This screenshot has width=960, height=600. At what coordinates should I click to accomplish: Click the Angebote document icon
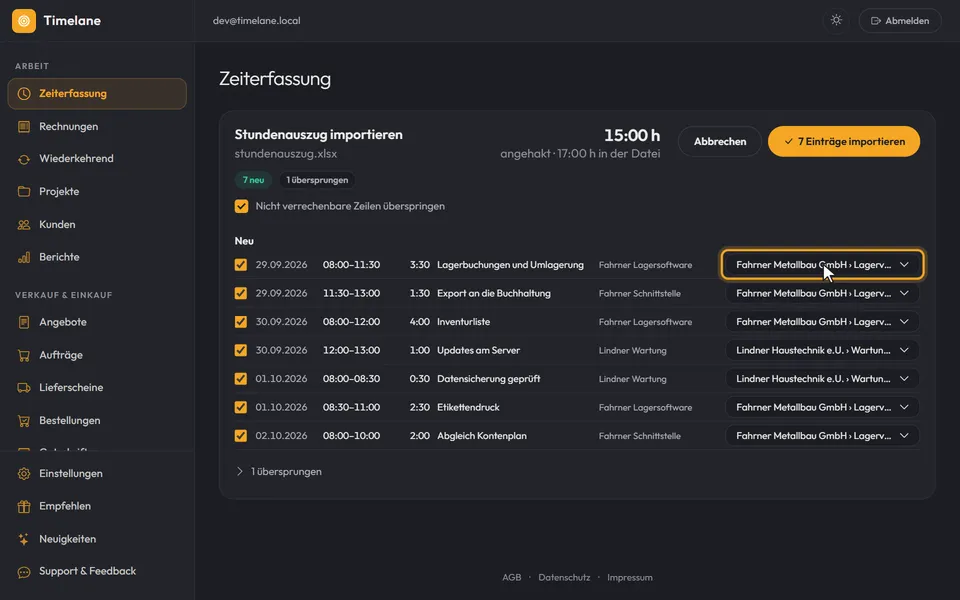(24, 322)
